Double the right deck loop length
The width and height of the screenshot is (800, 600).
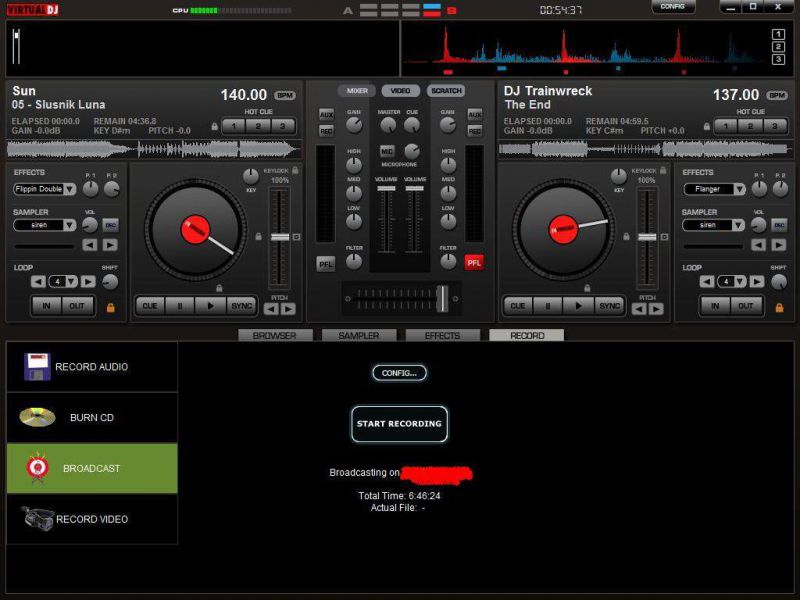(757, 282)
